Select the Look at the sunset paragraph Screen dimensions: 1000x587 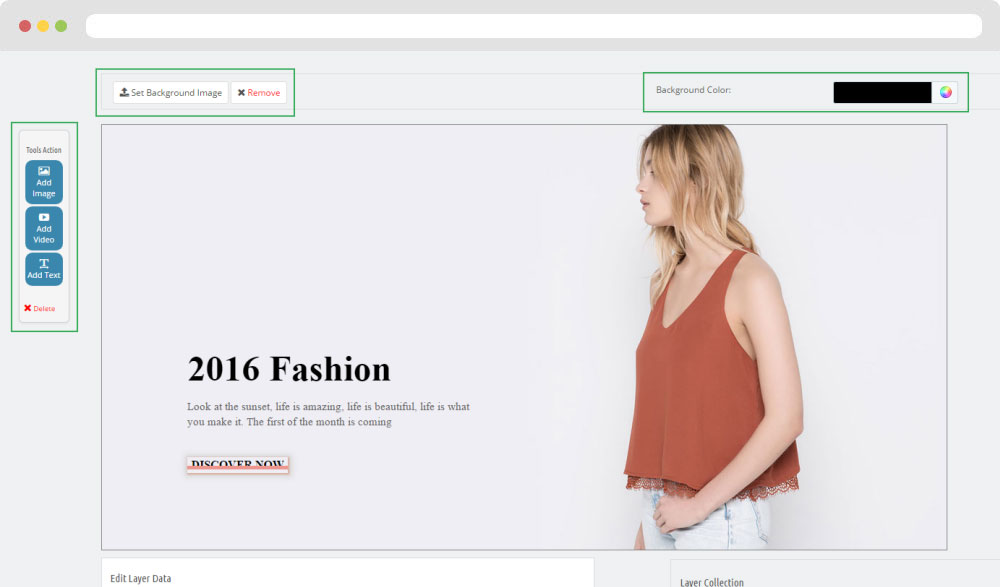point(328,414)
